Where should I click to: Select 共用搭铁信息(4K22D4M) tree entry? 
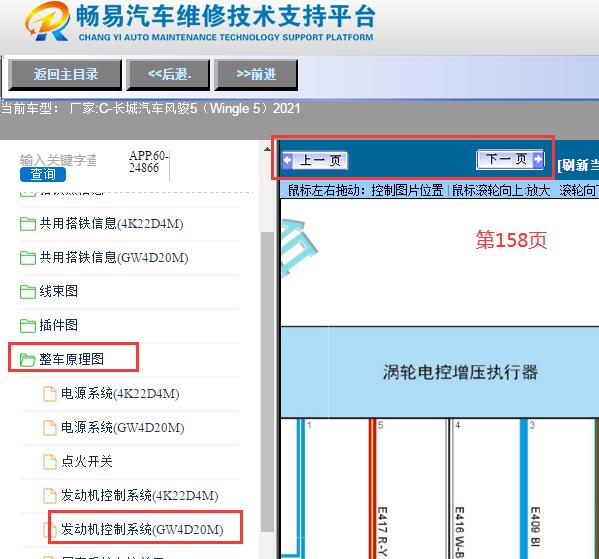[x=111, y=224]
